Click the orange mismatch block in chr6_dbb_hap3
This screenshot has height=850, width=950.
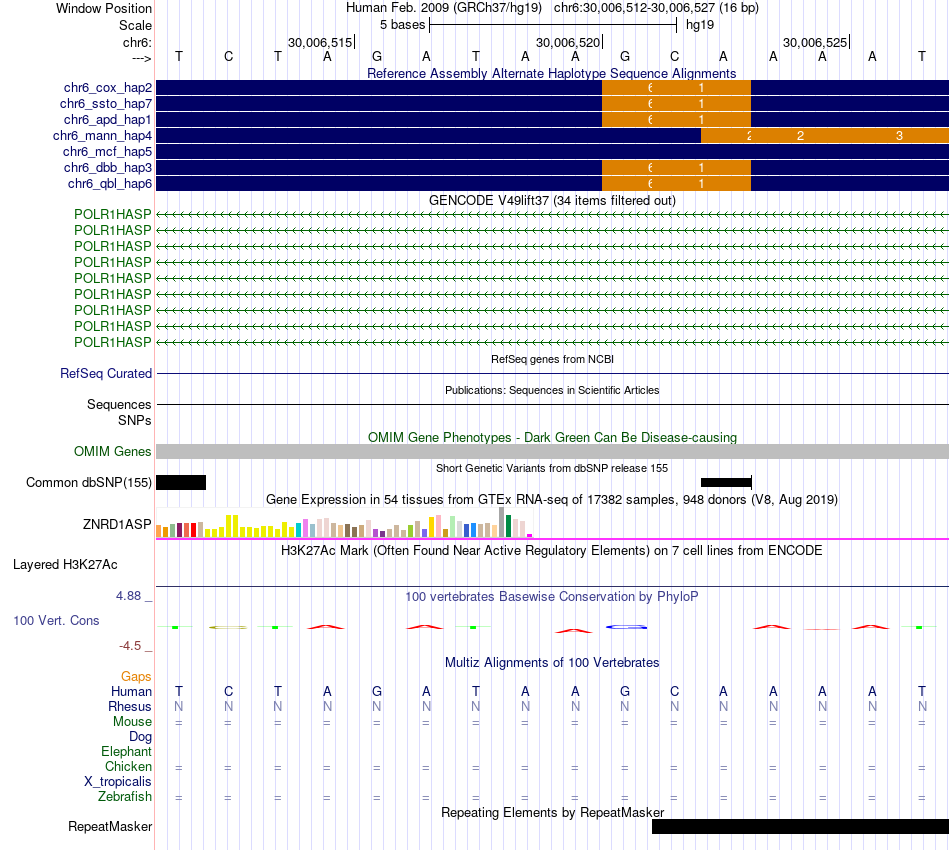pyautogui.click(x=676, y=167)
